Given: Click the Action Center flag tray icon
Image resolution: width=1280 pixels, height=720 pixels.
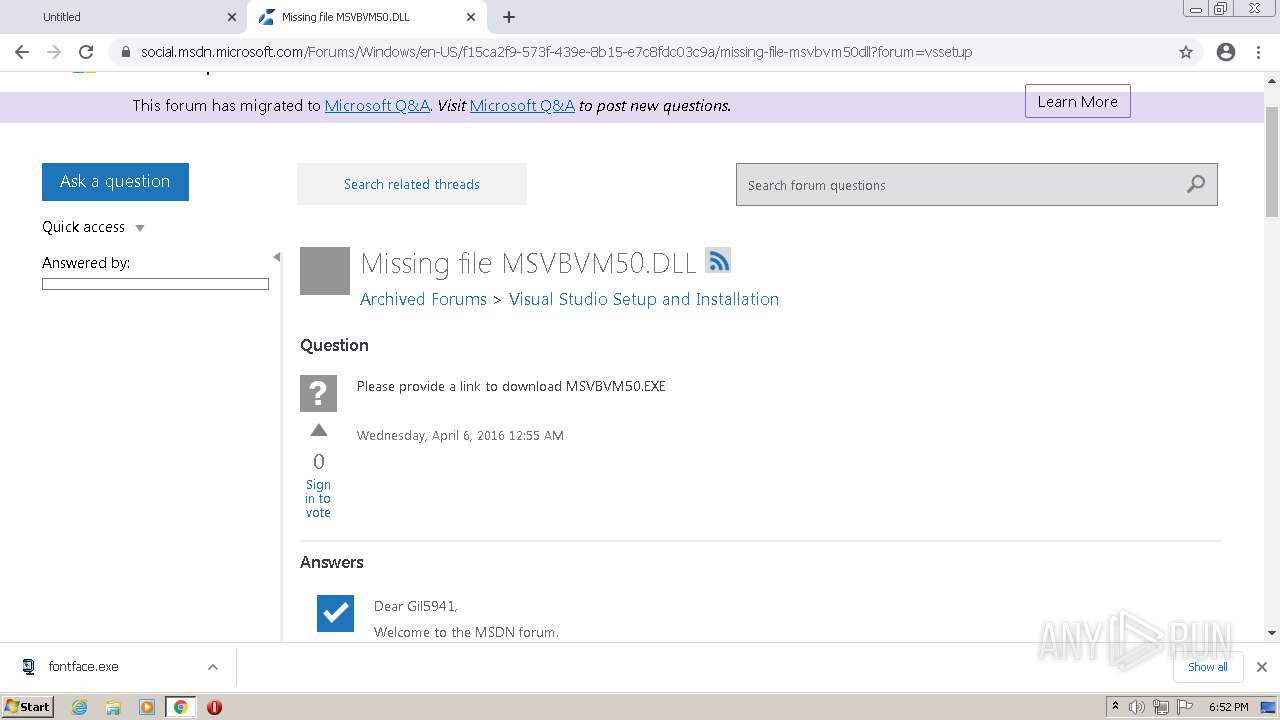Looking at the screenshot, I should click(1184, 707).
